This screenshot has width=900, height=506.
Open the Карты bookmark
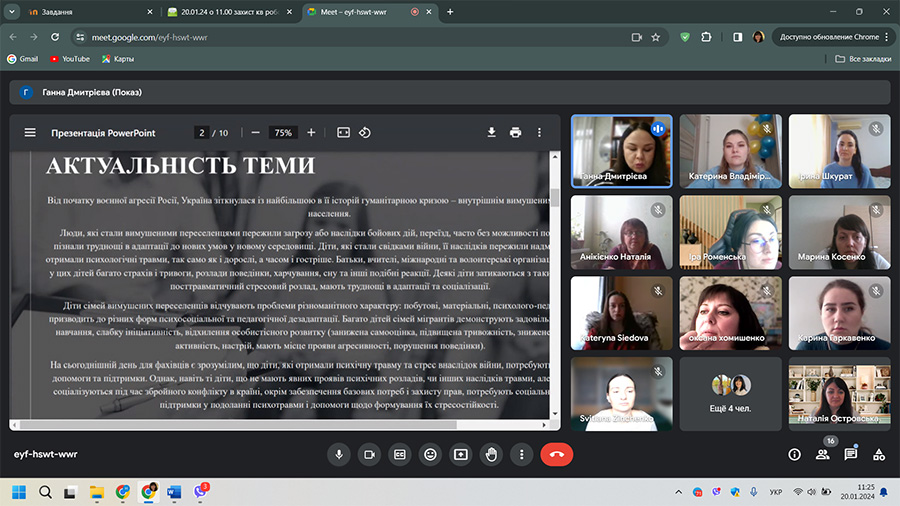[118, 59]
